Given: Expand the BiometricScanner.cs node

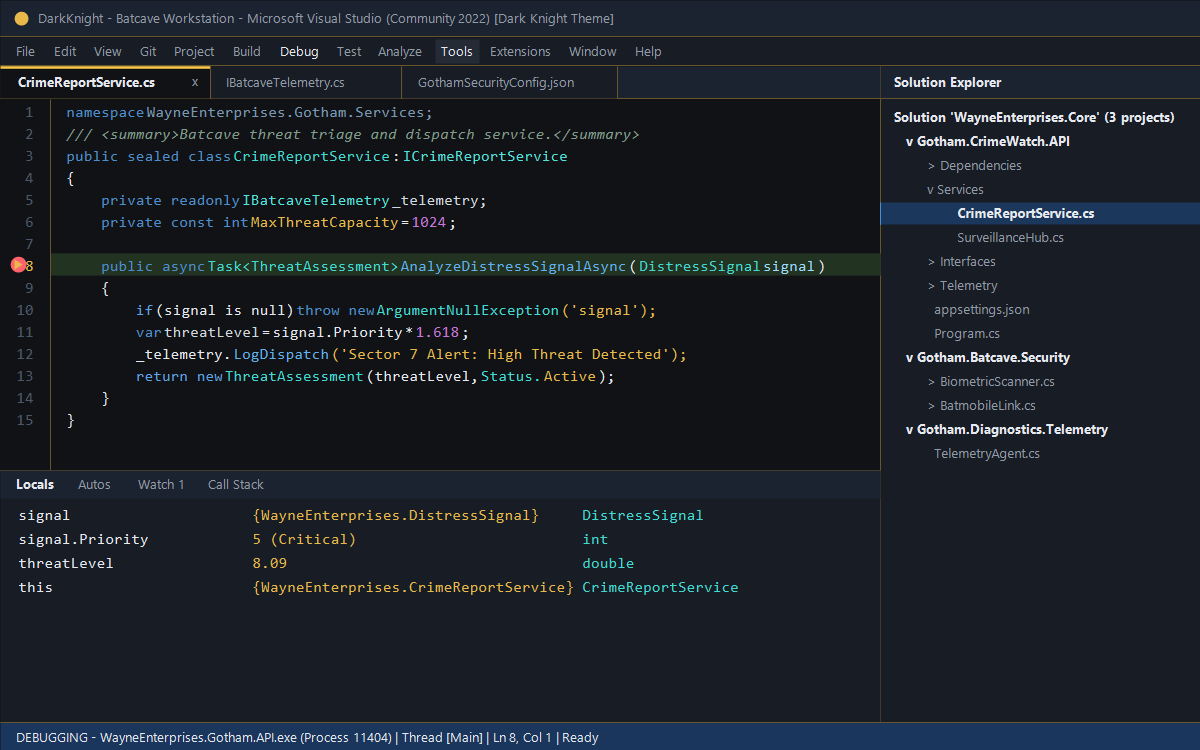Looking at the screenshot, I should pos(932,381).
